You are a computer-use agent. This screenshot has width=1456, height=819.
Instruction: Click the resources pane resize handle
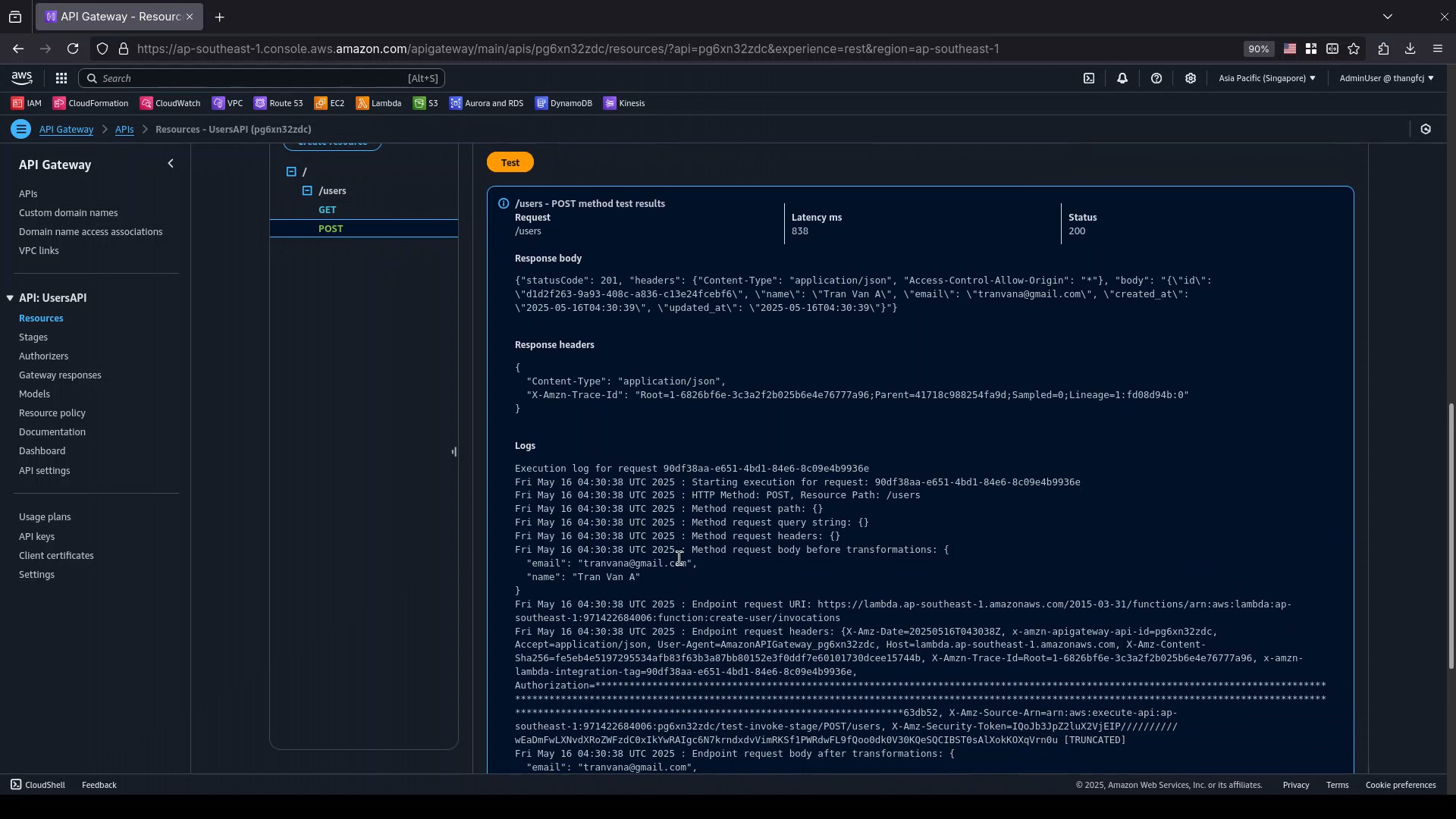tap(453, 452)
